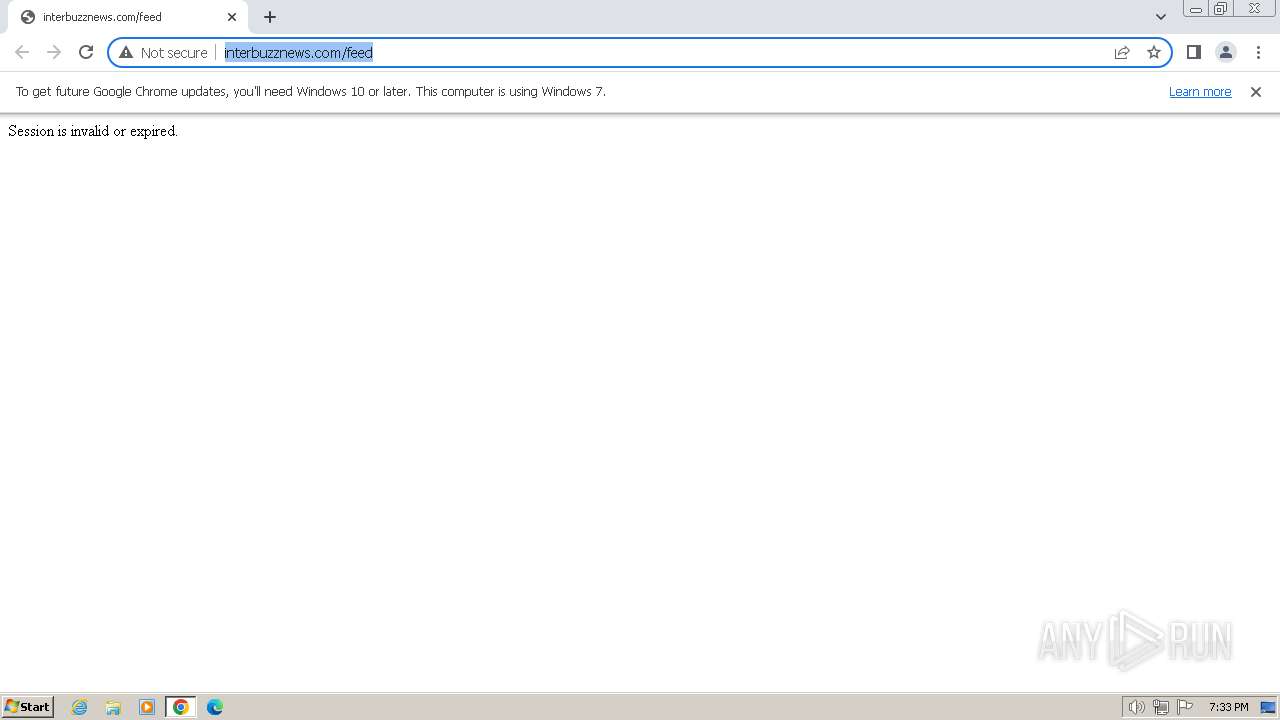Restore down the Chrome window
Screen dimensions: 1280x720
(x=1221, y=9)
